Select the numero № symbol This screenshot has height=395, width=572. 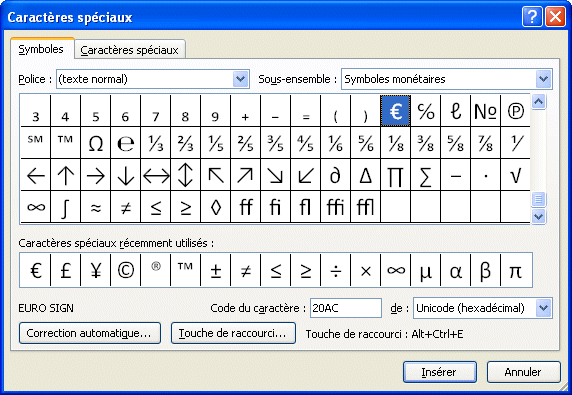[485, 111]
